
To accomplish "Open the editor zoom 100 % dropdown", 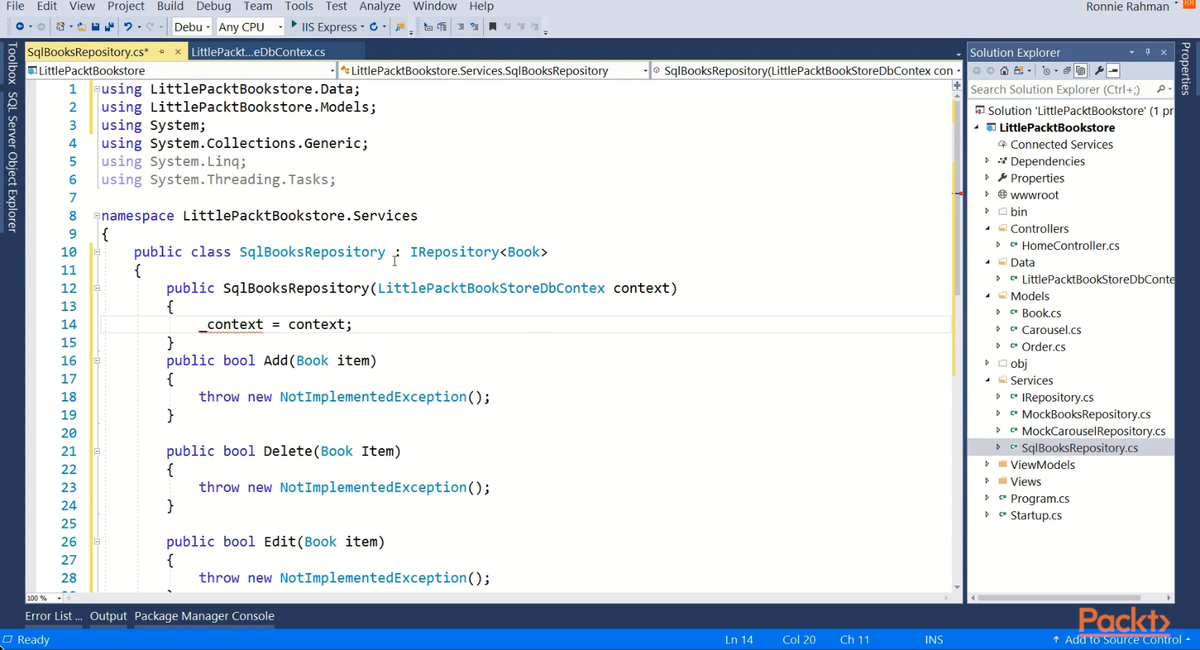I will pyautogui.click(x=43, y=598).
